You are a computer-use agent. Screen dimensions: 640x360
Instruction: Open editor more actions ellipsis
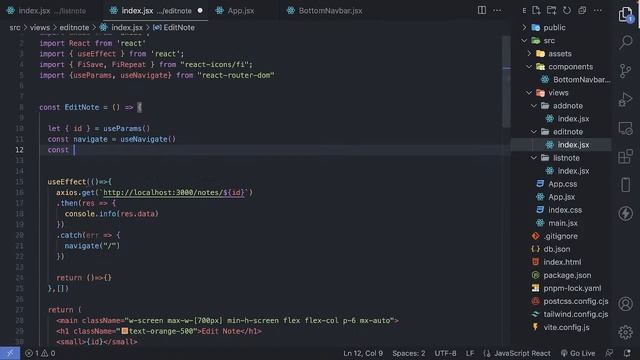497,10
